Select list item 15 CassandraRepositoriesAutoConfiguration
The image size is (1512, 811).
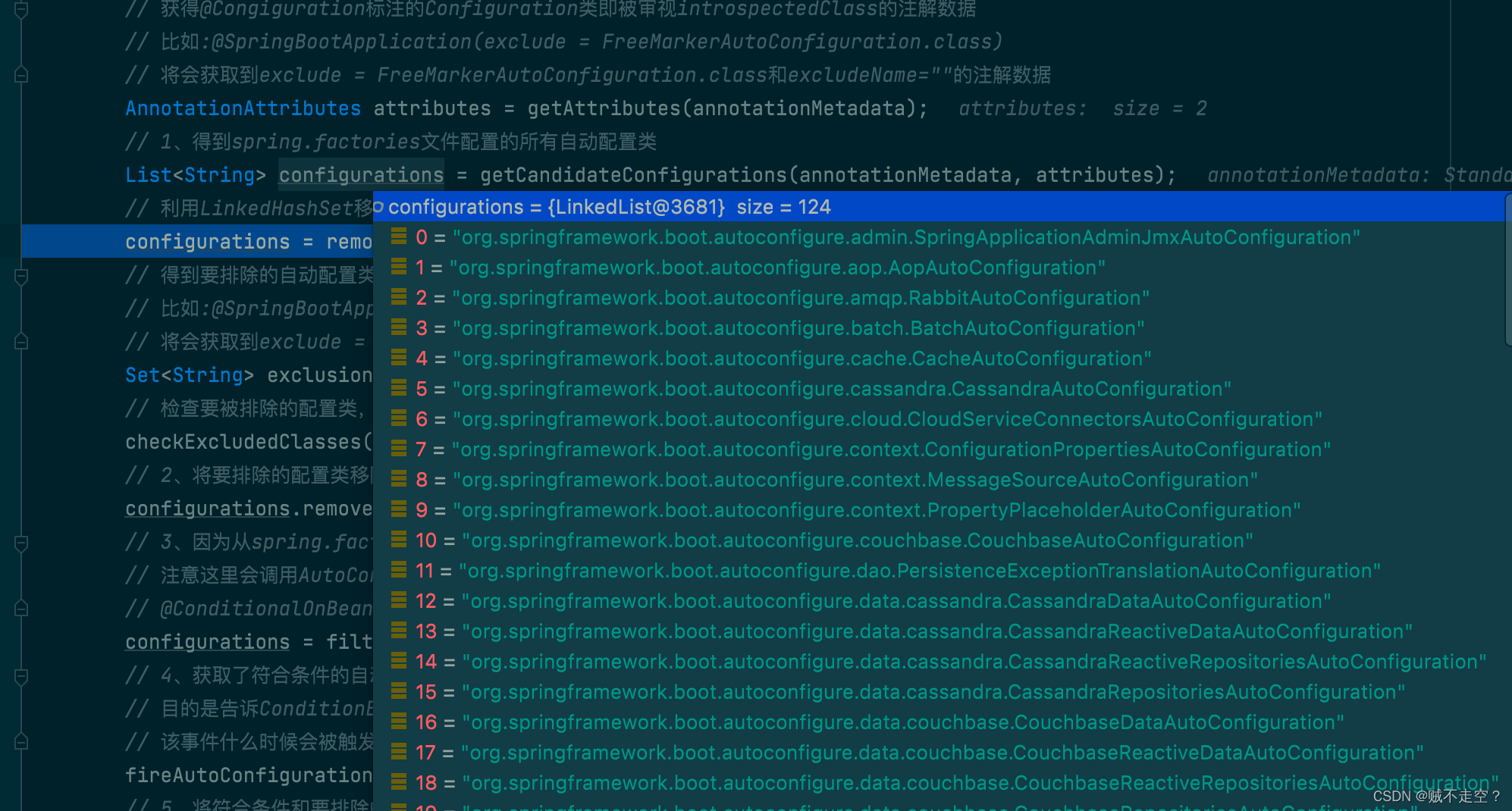[939, 692]
